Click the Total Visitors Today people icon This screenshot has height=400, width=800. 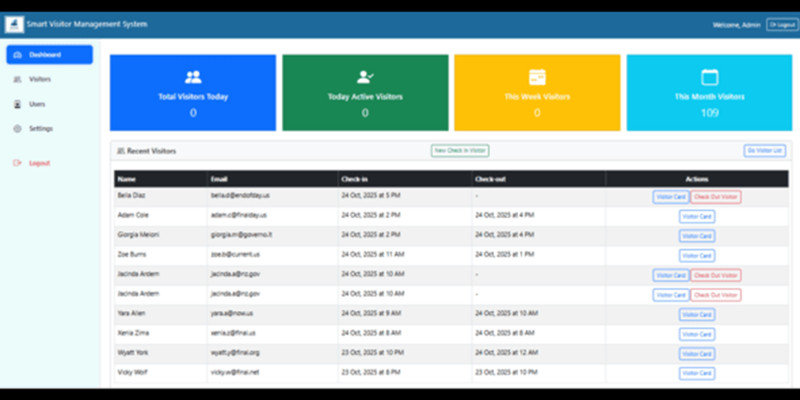[193, 77]
